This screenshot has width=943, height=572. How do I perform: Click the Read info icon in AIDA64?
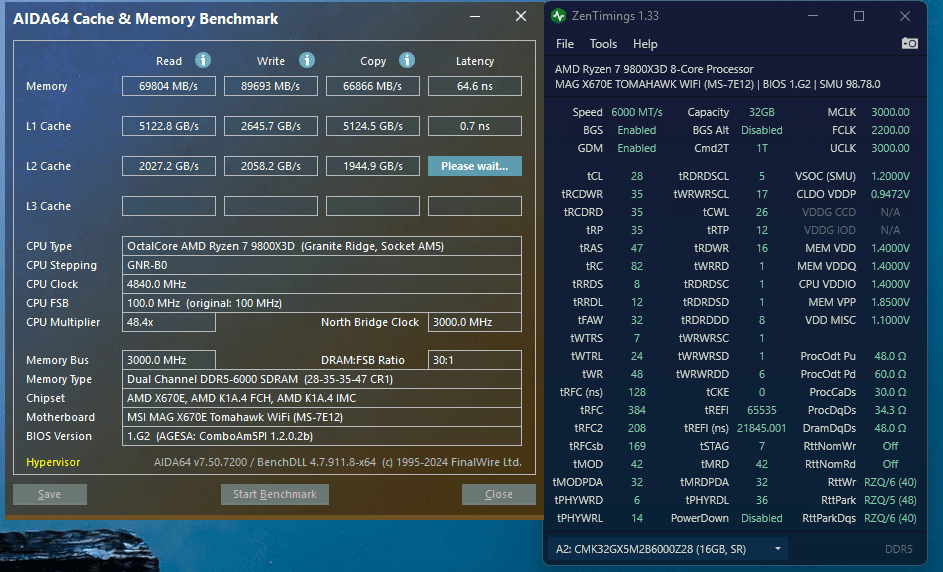[203, 60]
